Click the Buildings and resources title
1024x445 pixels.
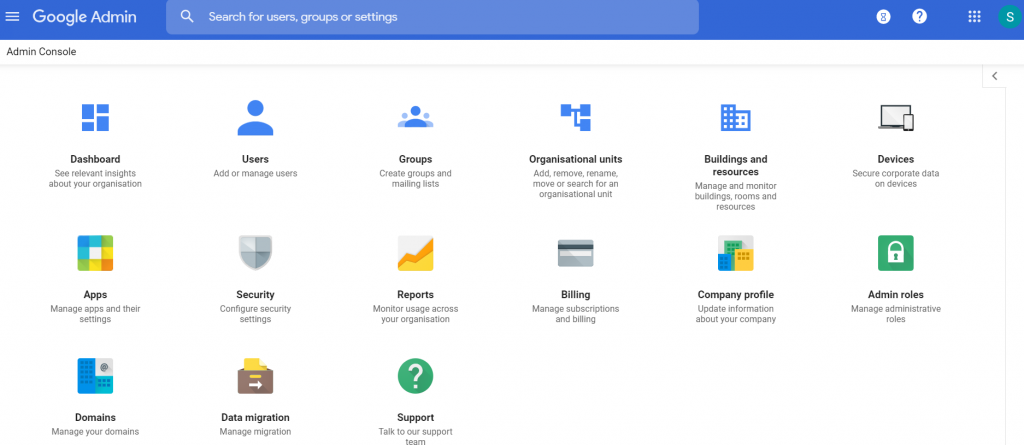(x=735, y=165)
